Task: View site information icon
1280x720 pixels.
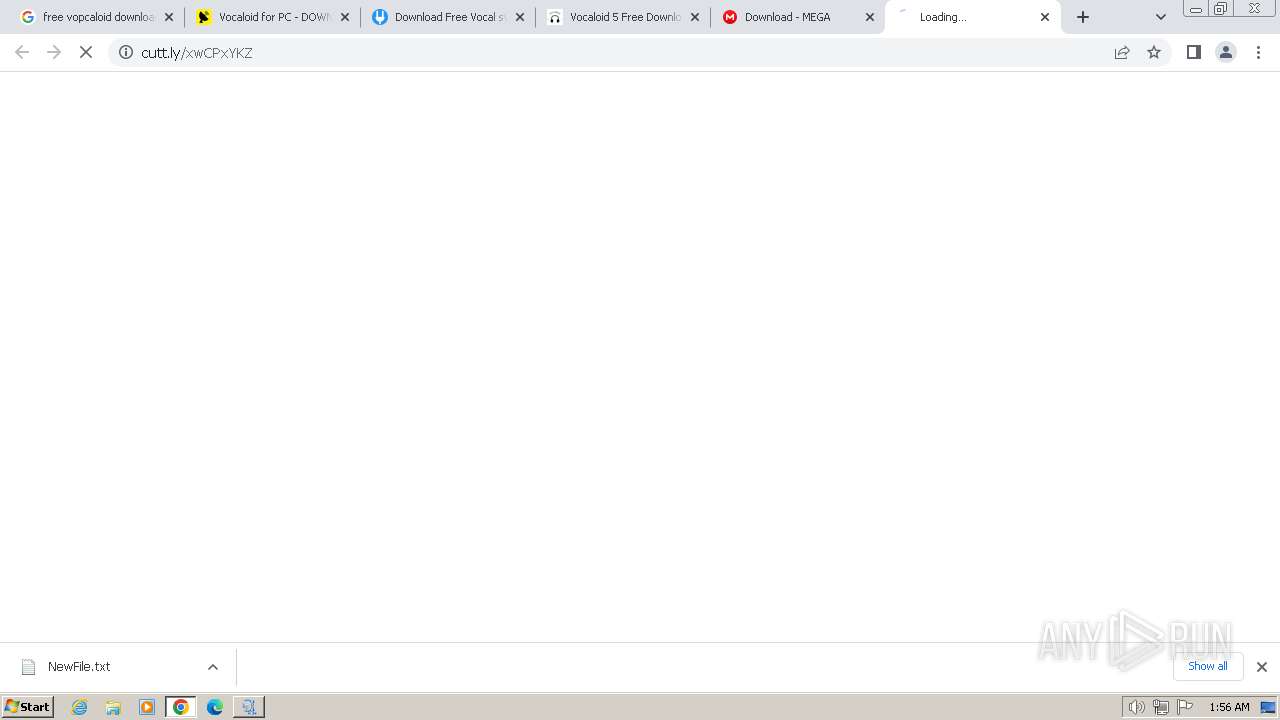Action: [x=126, y=52]
